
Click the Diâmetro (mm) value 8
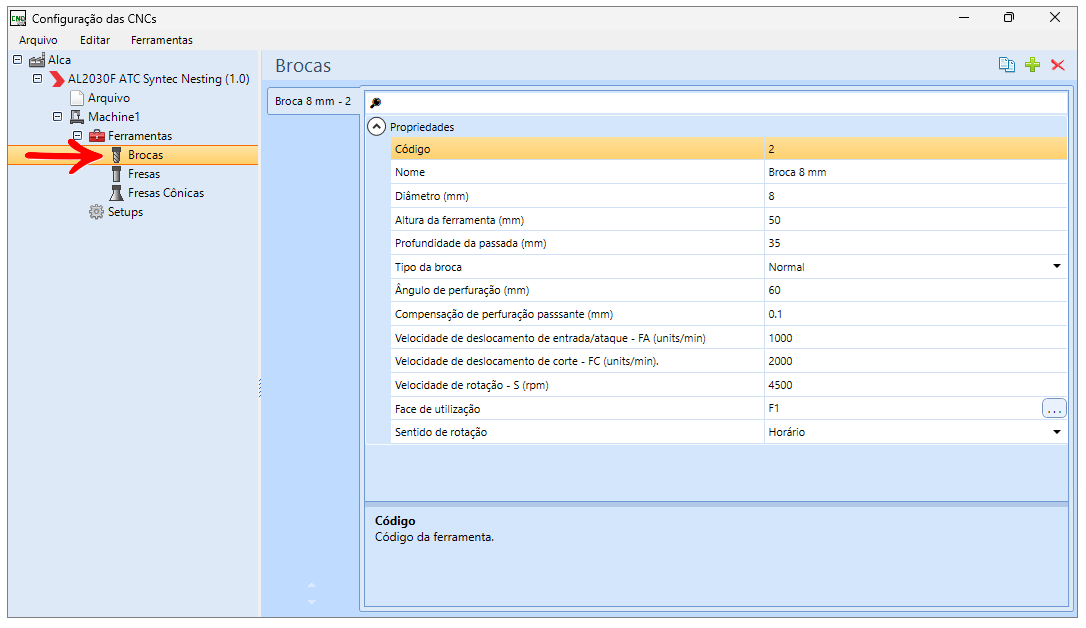click(x=916, y=196)
